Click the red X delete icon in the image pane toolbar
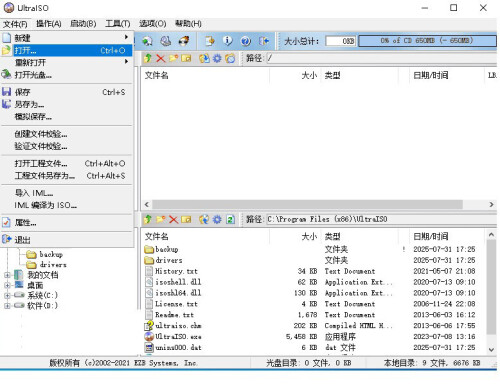Screen dimensions: 500x384 pyautogui.click(x=161, y=58)
